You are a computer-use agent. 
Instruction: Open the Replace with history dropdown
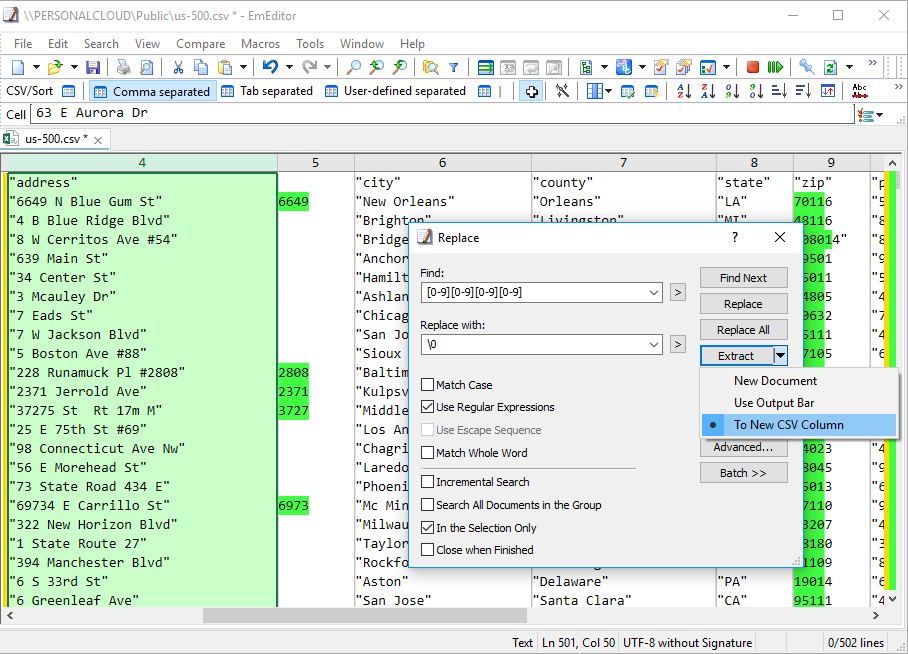[x=653, y=345]
